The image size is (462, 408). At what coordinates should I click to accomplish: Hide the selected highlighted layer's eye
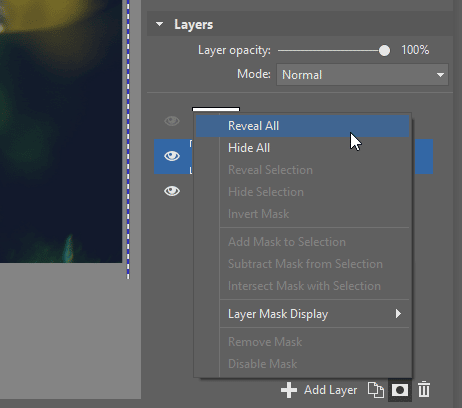pos(172,156)
